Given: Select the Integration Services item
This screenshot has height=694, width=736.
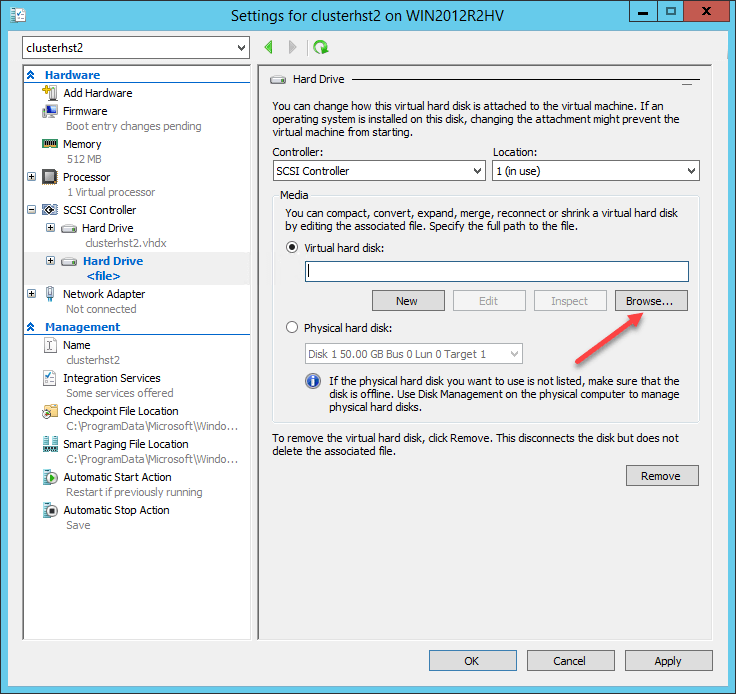Looking at the screenshot, I should click(112, 378).
